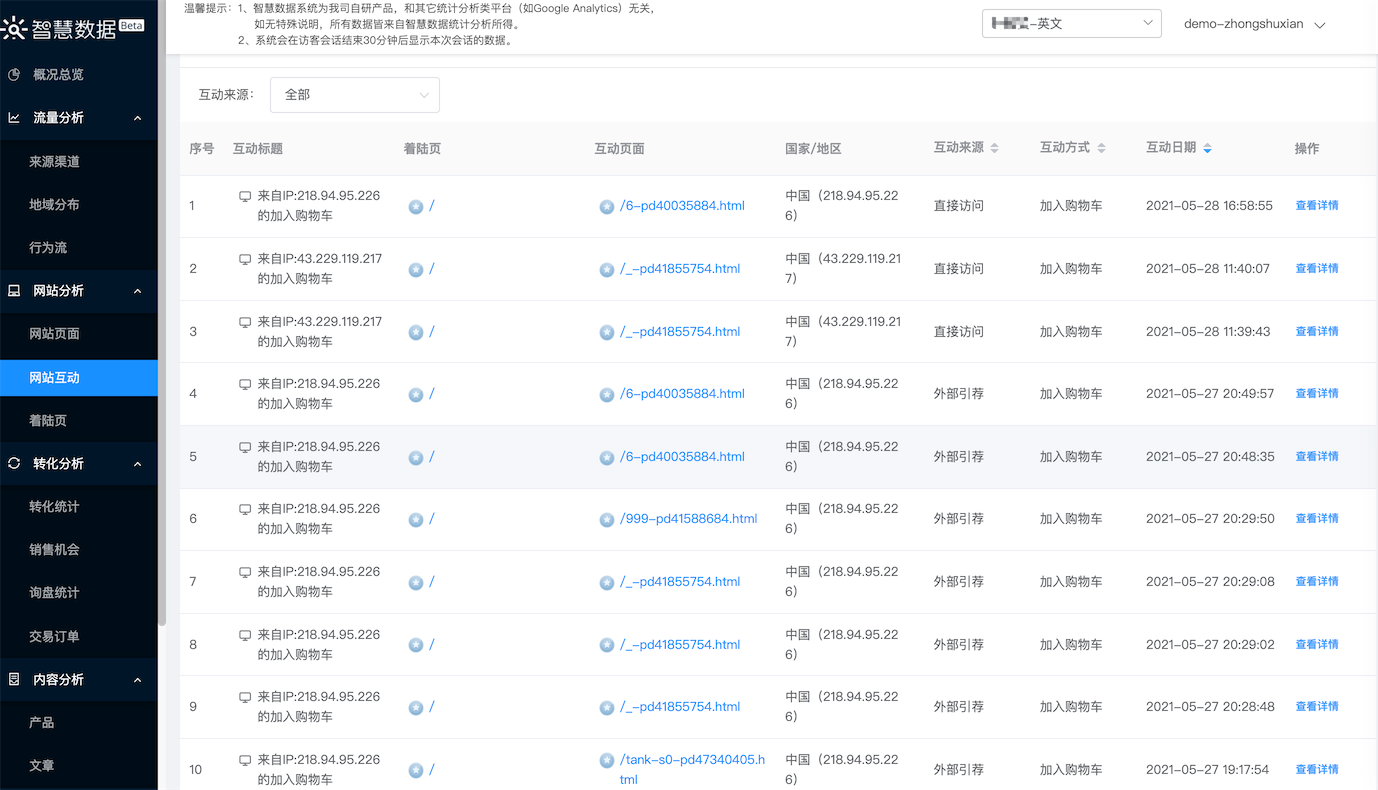This screenshot has width=1378, height=790.
Task: Expand the demo-zhongshuxian account menu
Action: [1254, 24]
